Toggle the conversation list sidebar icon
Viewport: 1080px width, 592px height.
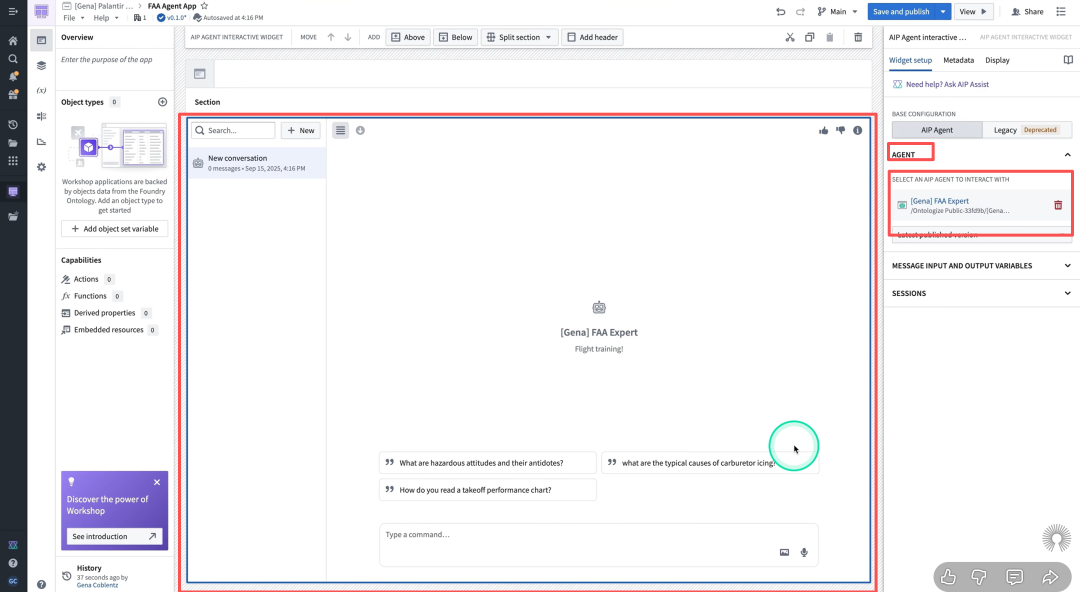pyautogui.click(x=340, y=130)
